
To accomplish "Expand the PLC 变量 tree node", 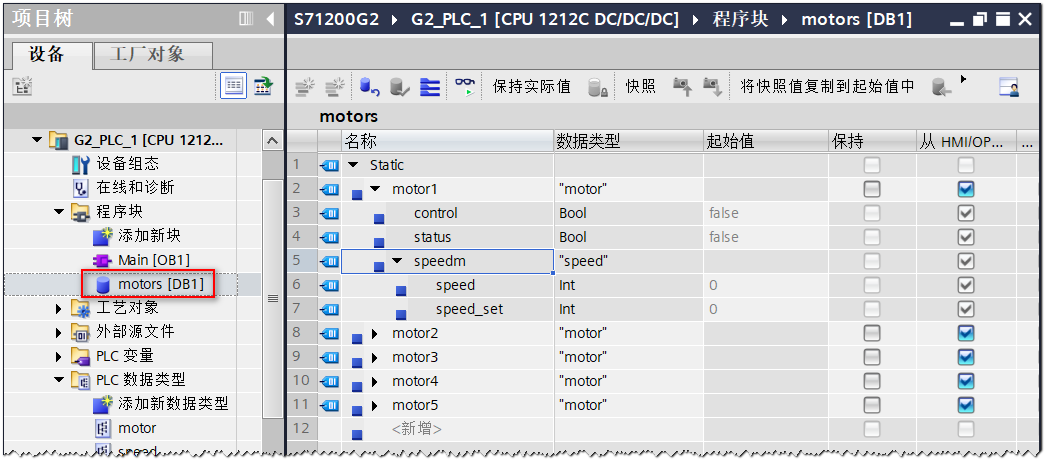I will click(x=59, y=356).
